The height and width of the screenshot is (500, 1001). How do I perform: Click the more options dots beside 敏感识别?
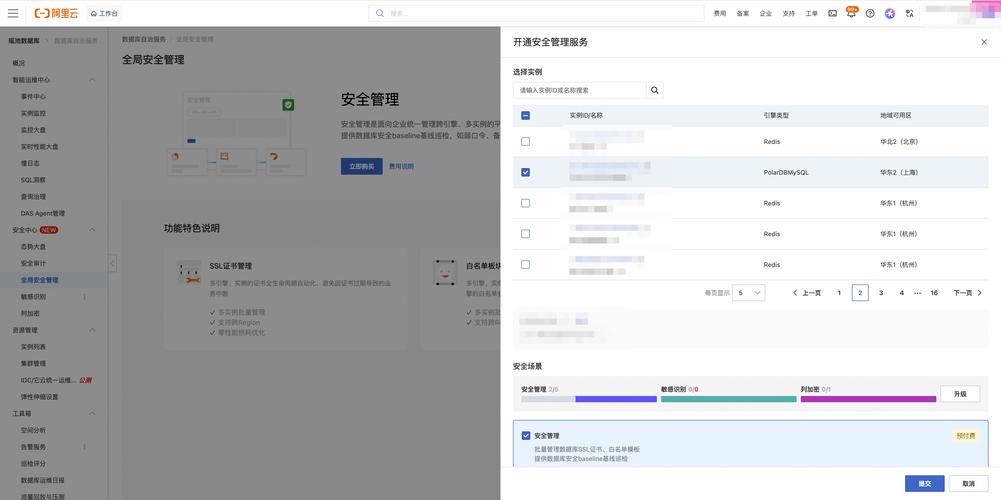tap(84, 297)
